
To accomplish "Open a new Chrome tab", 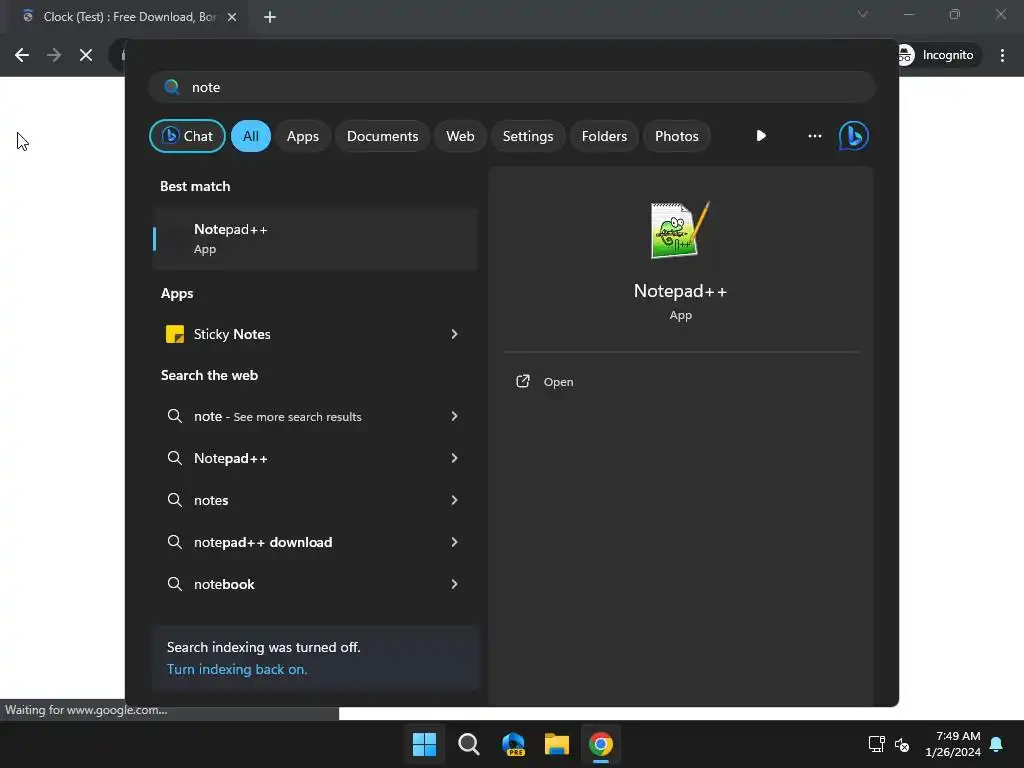I will 270,17.
